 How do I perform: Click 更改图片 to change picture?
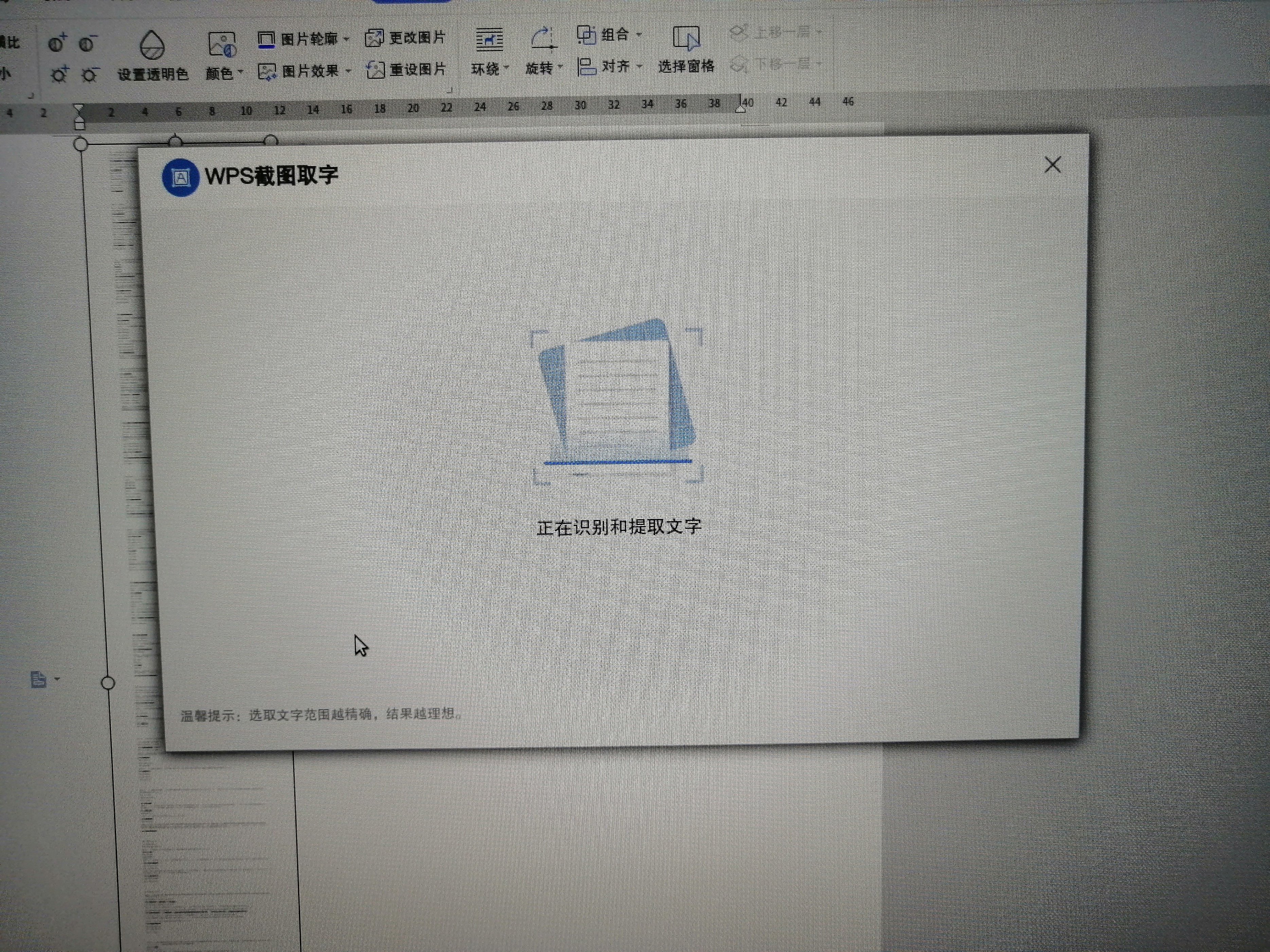(x=405, y=38)
